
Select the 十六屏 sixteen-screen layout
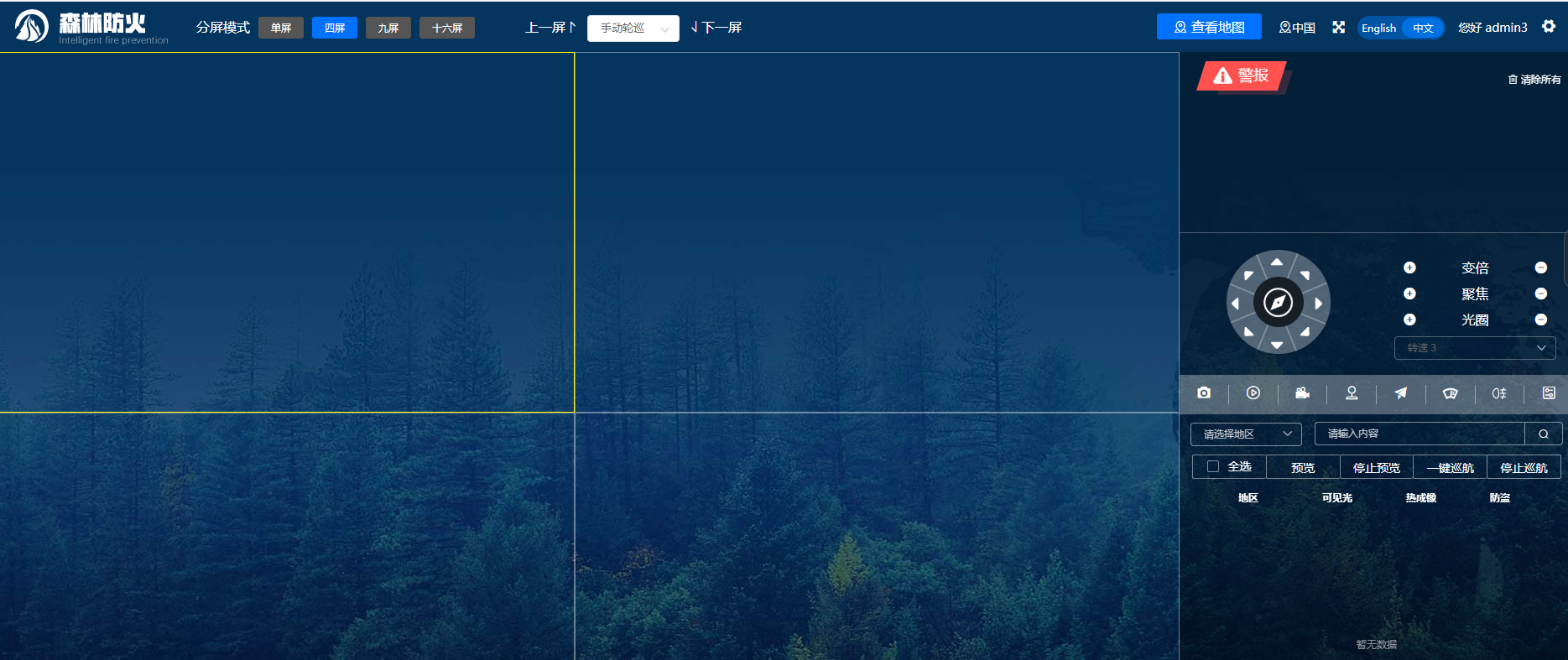[446, 29]
